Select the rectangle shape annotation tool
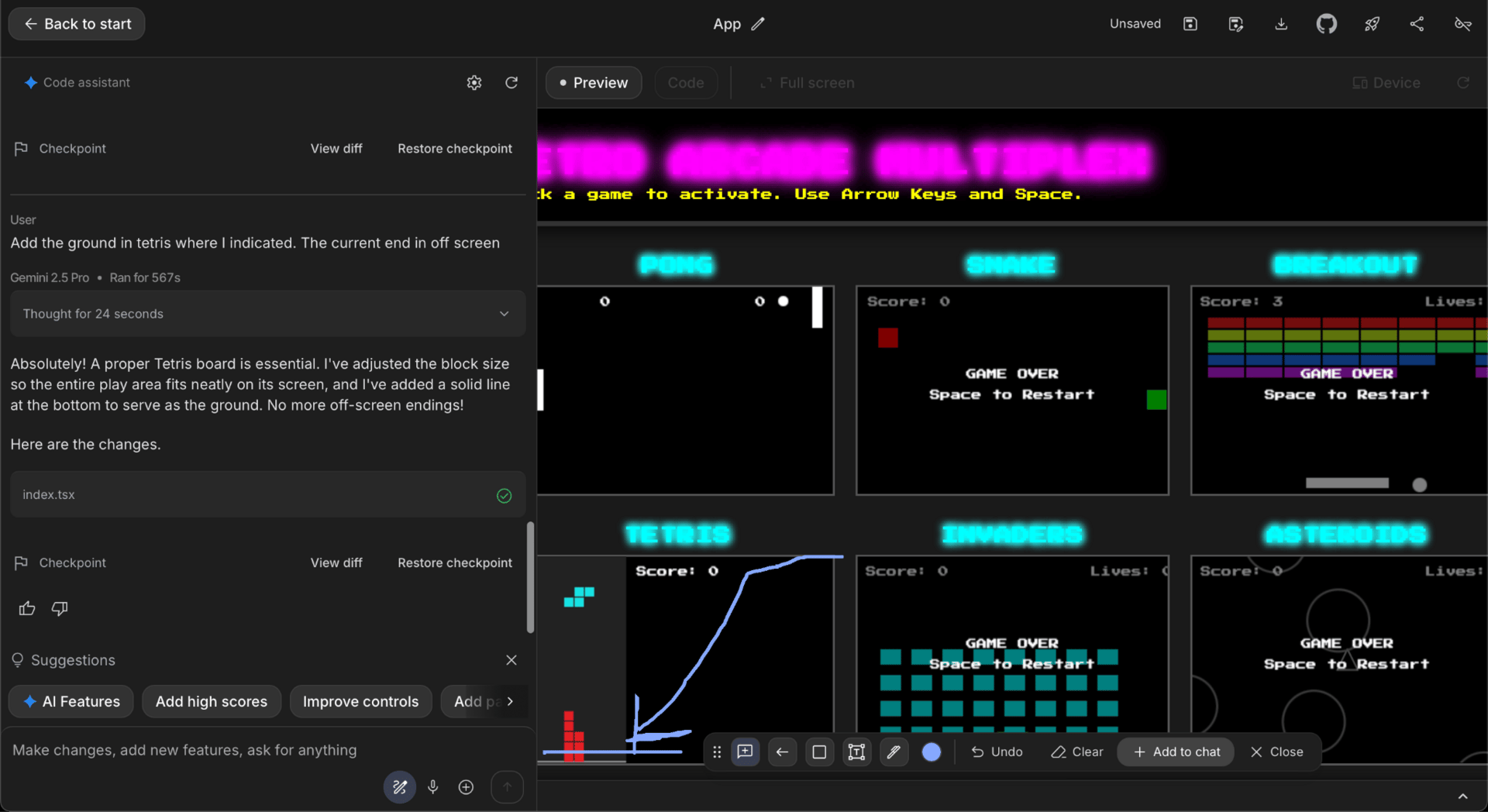 point(819,752)
